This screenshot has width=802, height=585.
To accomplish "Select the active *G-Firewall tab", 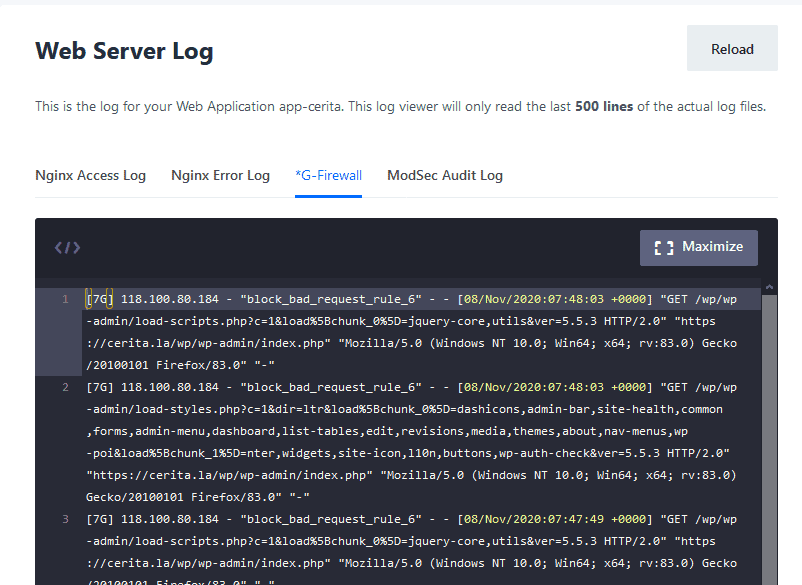I will 328,174.
